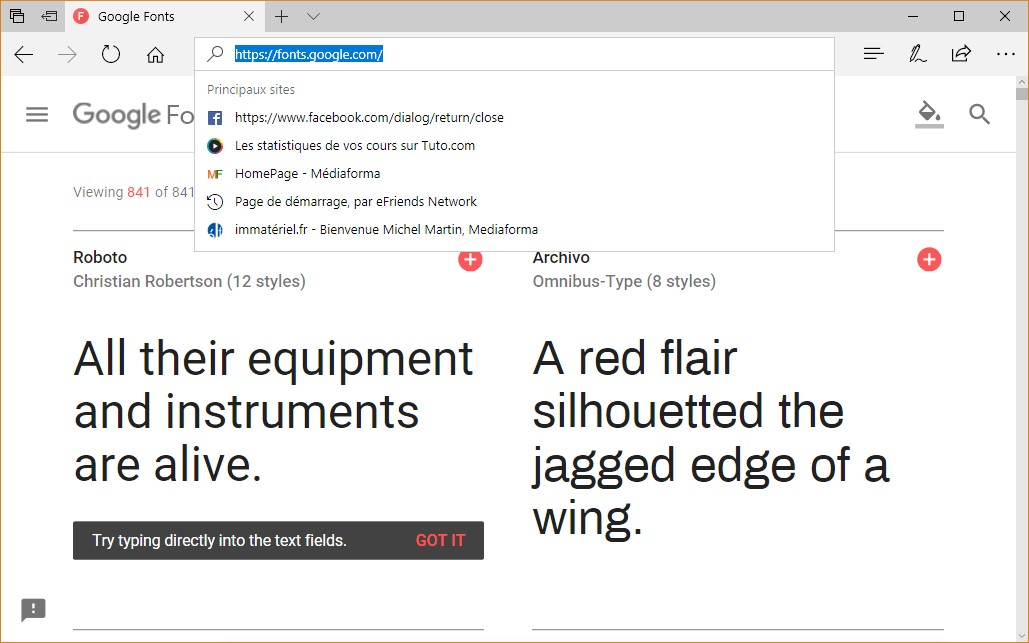Close the Google Fonts tab
Viewport: 1029px width, 643px height.
249,16
